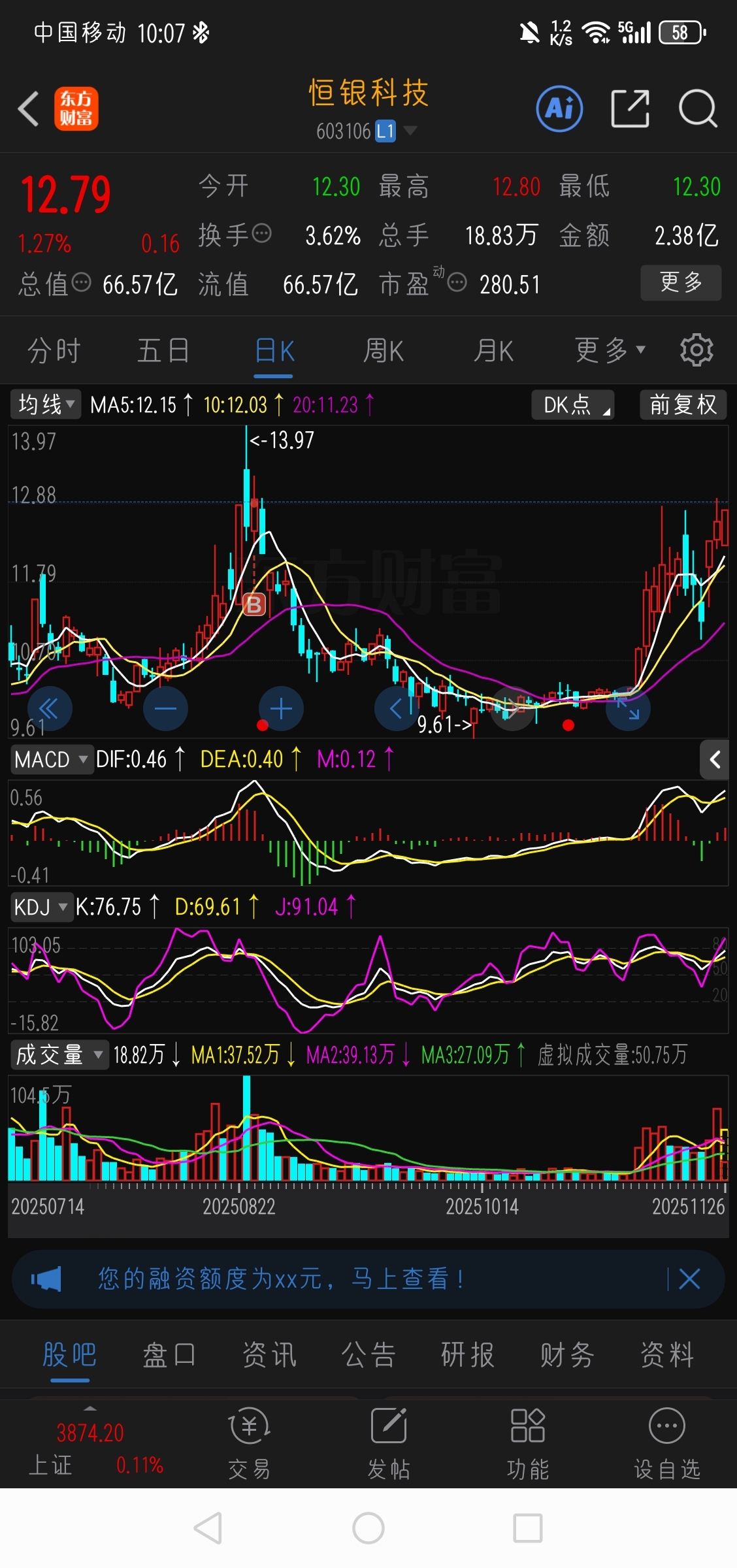Collapse side panel with left chevron button
The height and width of the screenshot is (1568, 737).
pos(715,759)
